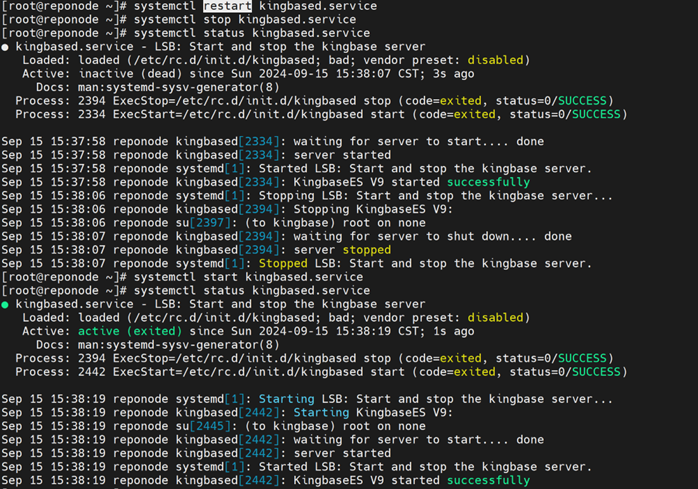Click blue "Starting" in the kingbased[2442] line
The height and width of the screenshot is (489, 698).
tap(321, 412)
